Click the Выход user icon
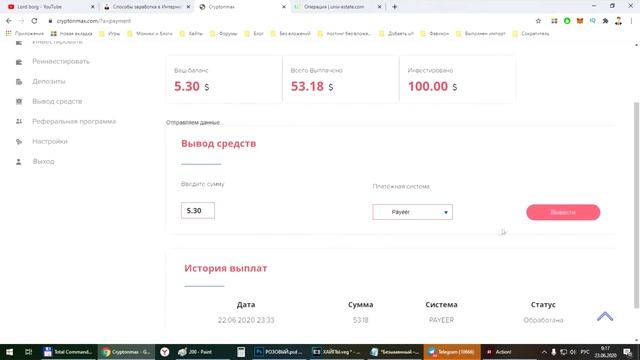Screen dimensions: 640x360 point(19,162)
